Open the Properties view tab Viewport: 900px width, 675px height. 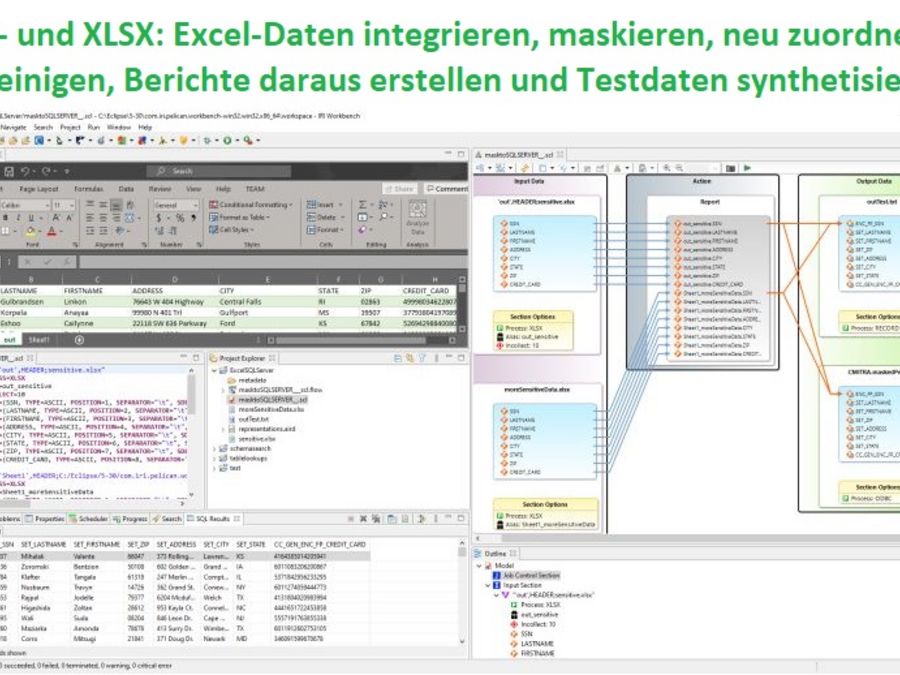[45, 519]
